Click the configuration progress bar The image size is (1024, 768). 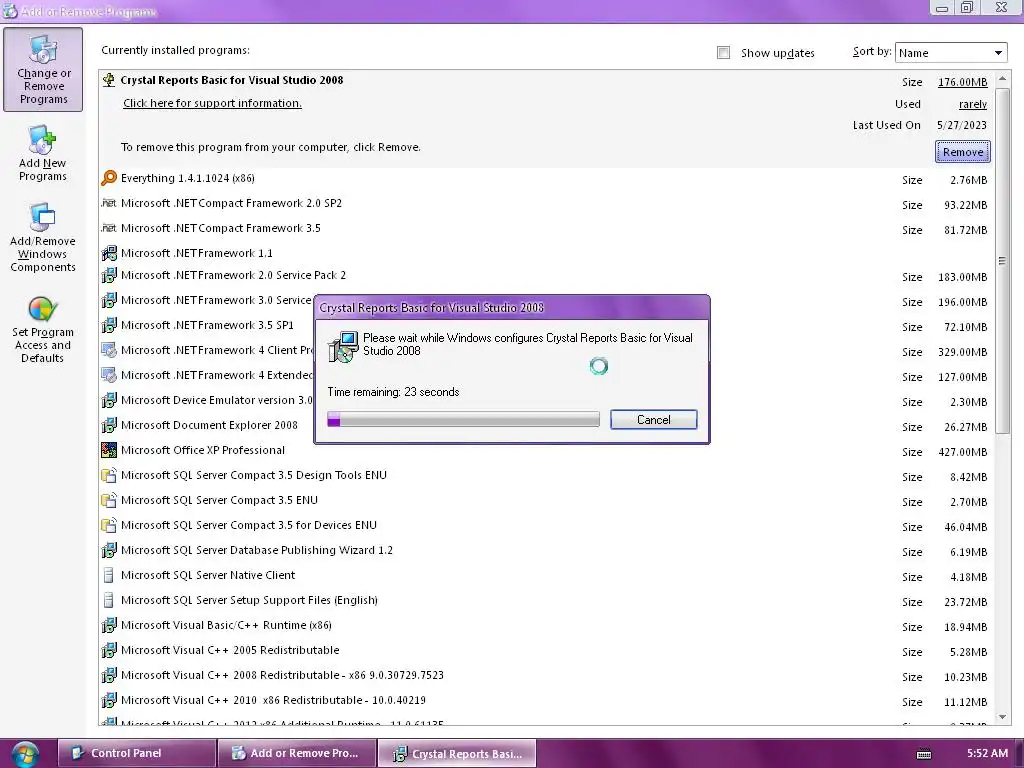click(463, 419)
